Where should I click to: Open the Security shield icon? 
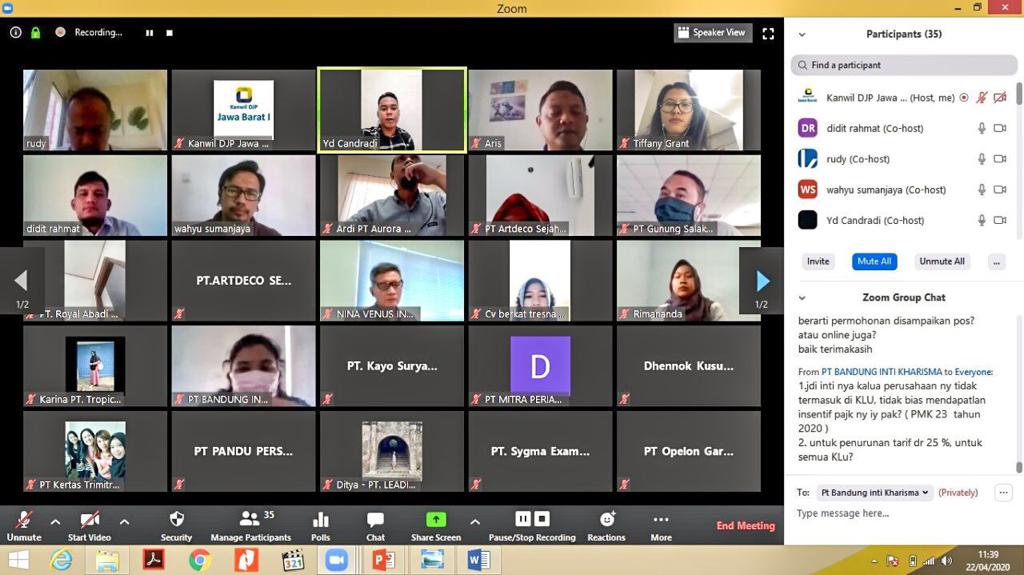click(x=176, y=520)
